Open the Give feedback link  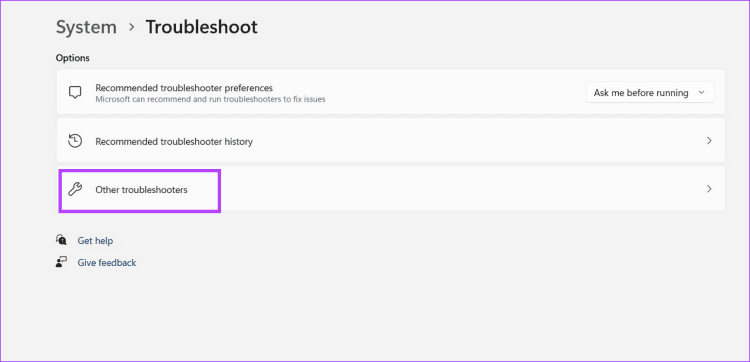point(107,263)
